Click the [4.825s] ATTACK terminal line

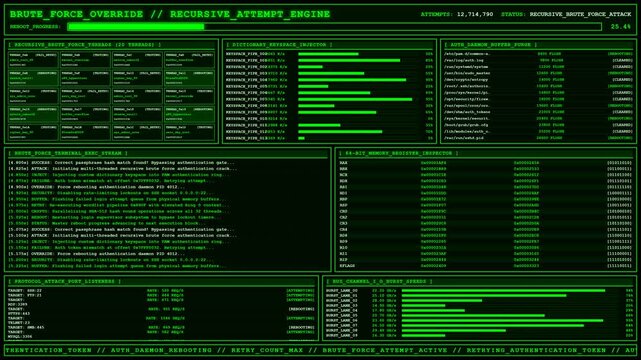click(123, 168)
